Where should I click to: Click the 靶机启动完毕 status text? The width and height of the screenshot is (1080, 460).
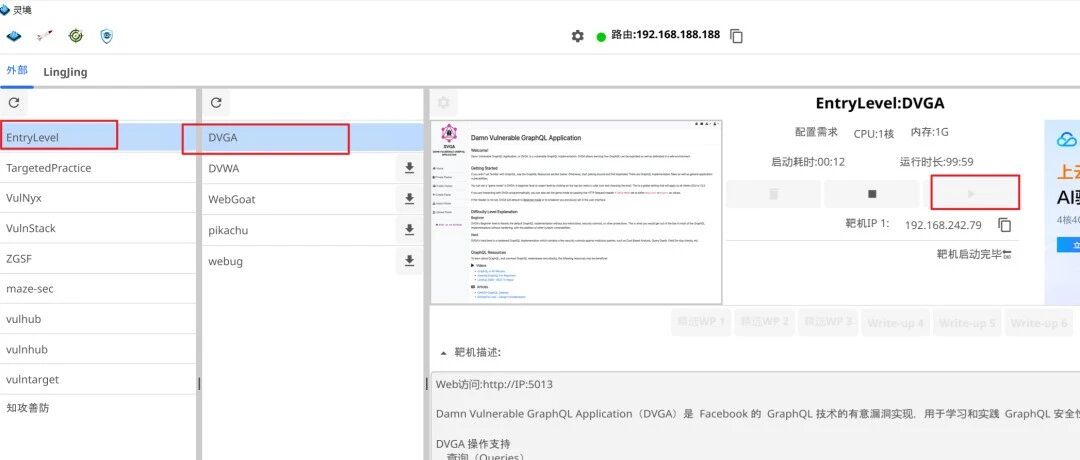[969, 255]
